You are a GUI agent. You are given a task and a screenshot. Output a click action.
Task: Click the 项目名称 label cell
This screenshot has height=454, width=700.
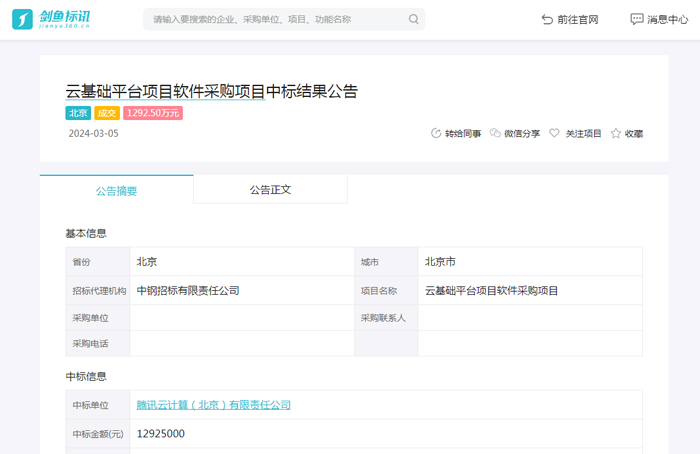click(386, 291)
